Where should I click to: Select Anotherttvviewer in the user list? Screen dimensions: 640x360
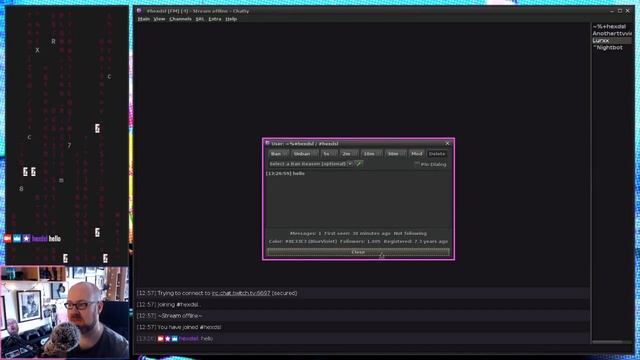point(612,33)
